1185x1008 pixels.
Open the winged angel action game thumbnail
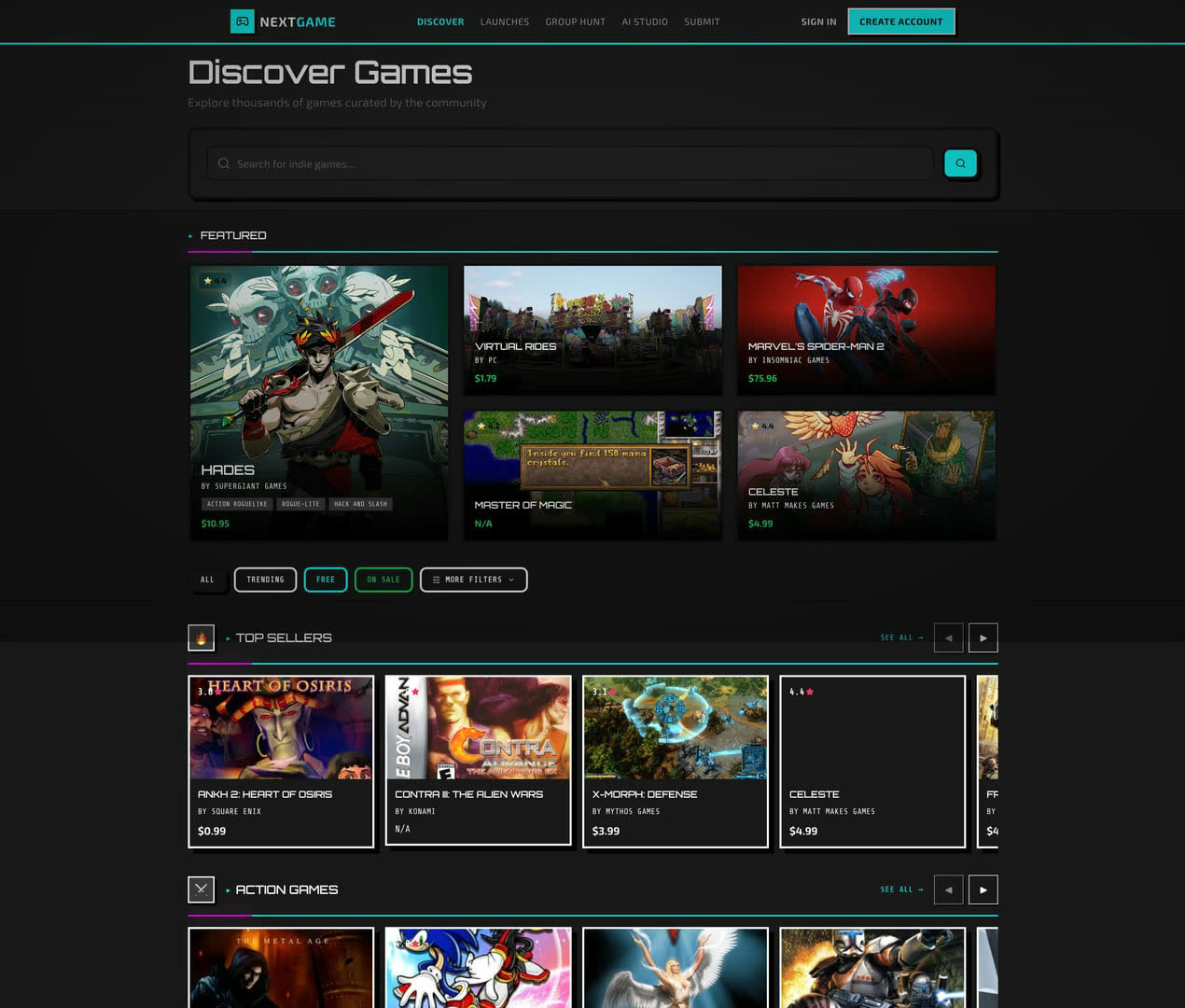[x=676, y=968]
